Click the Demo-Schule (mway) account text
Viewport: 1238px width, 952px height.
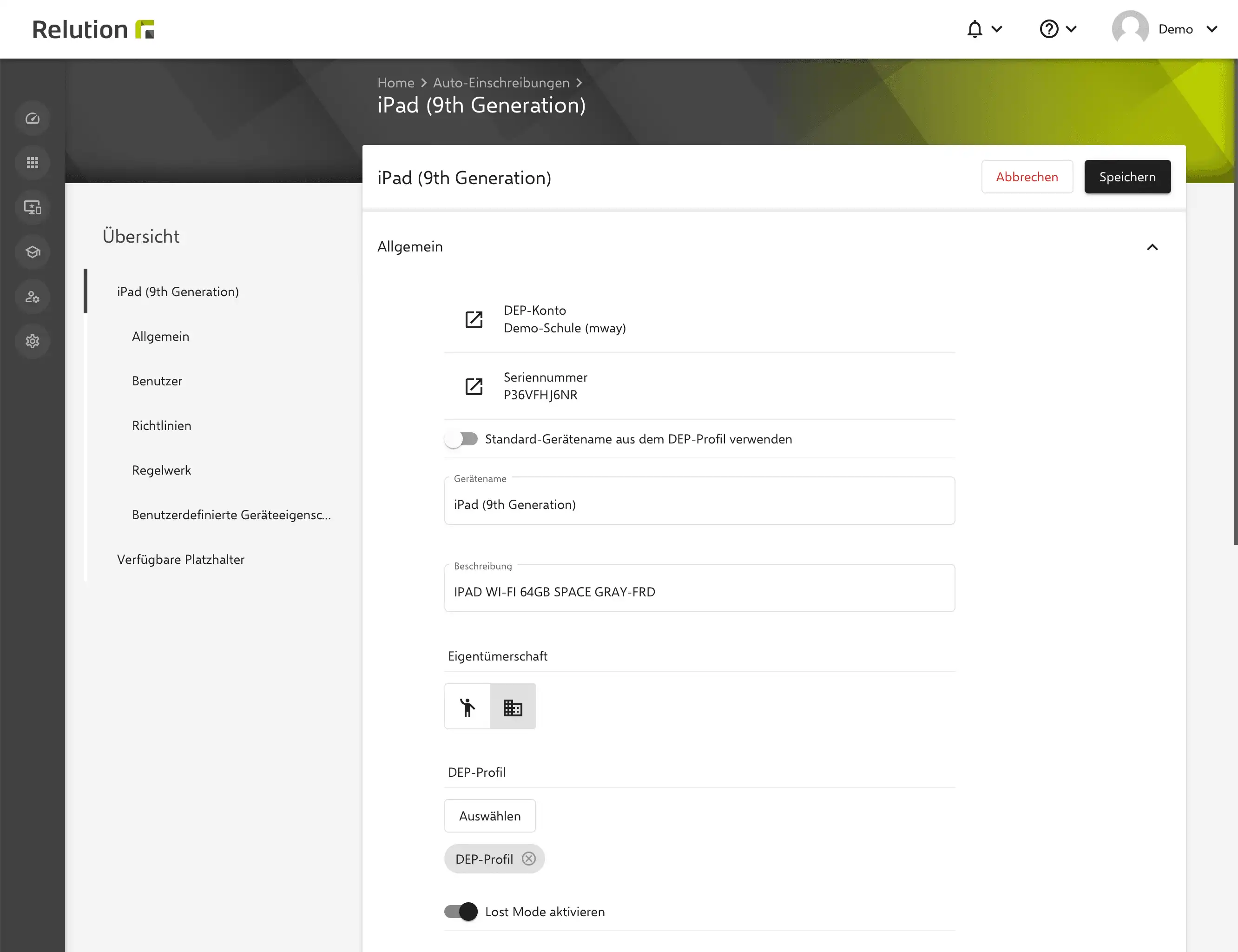coord(565,329)
